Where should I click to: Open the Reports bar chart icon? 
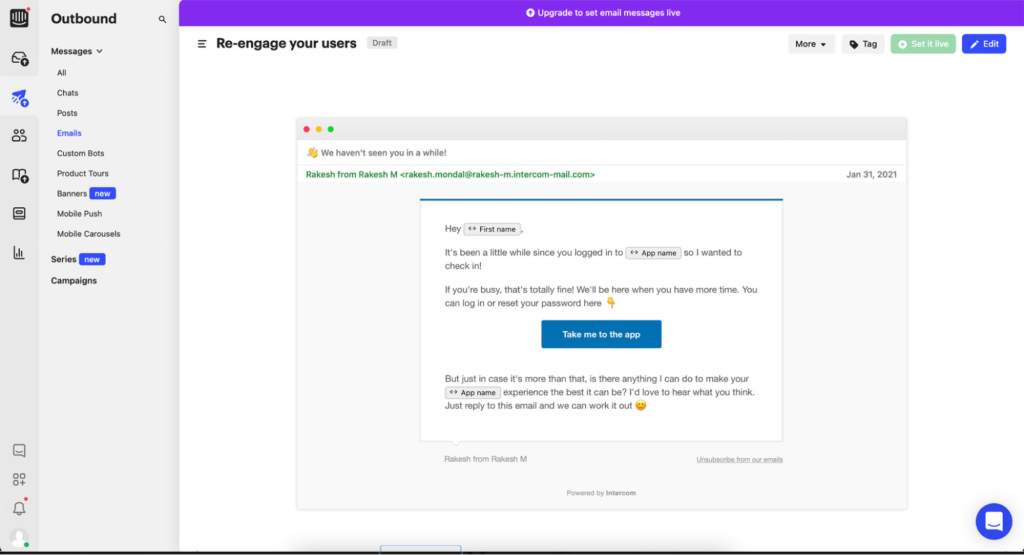pos(19,253)
